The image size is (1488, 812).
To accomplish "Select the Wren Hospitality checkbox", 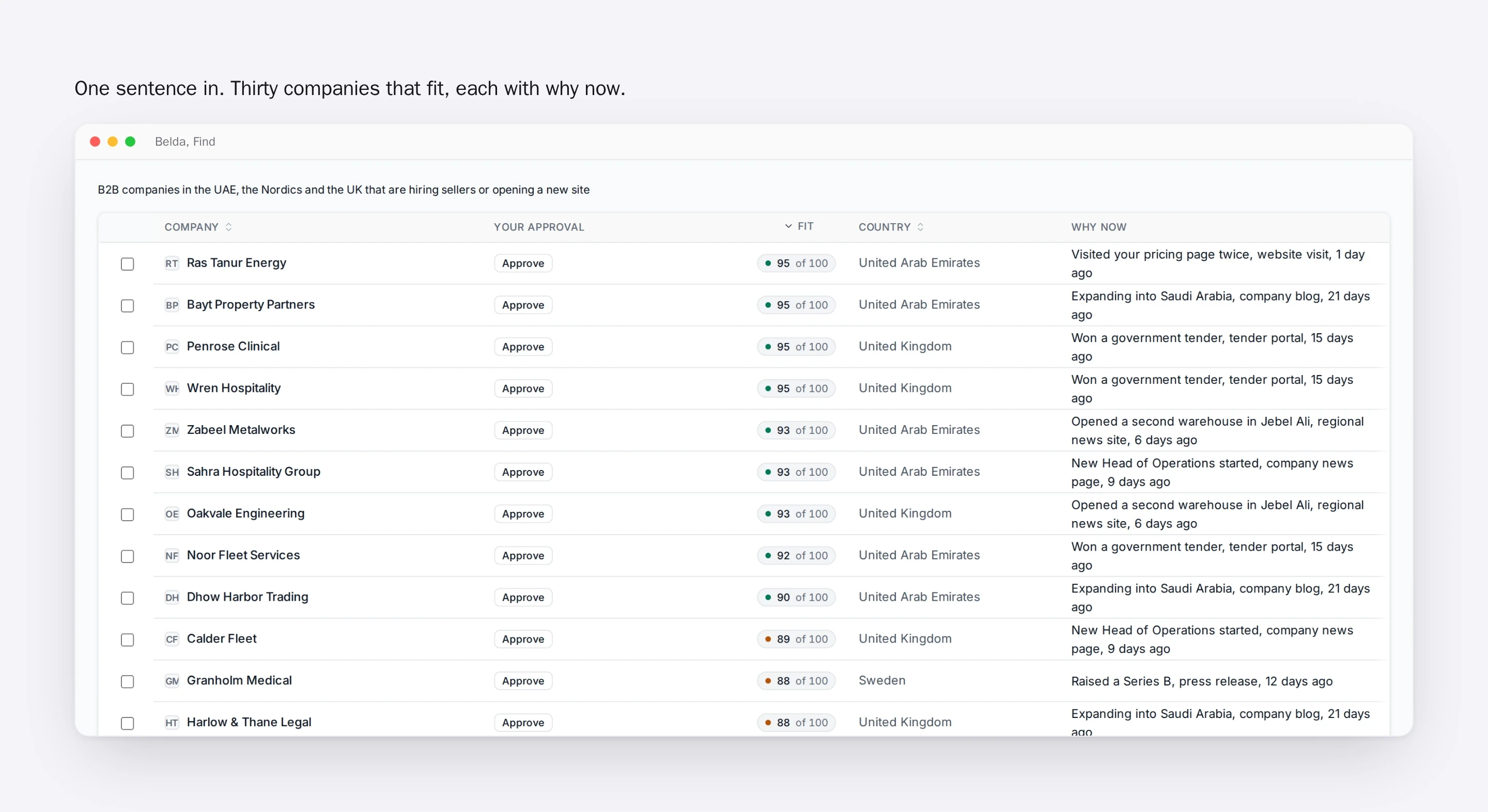I will pyautogui.click(x=127, y=389).
